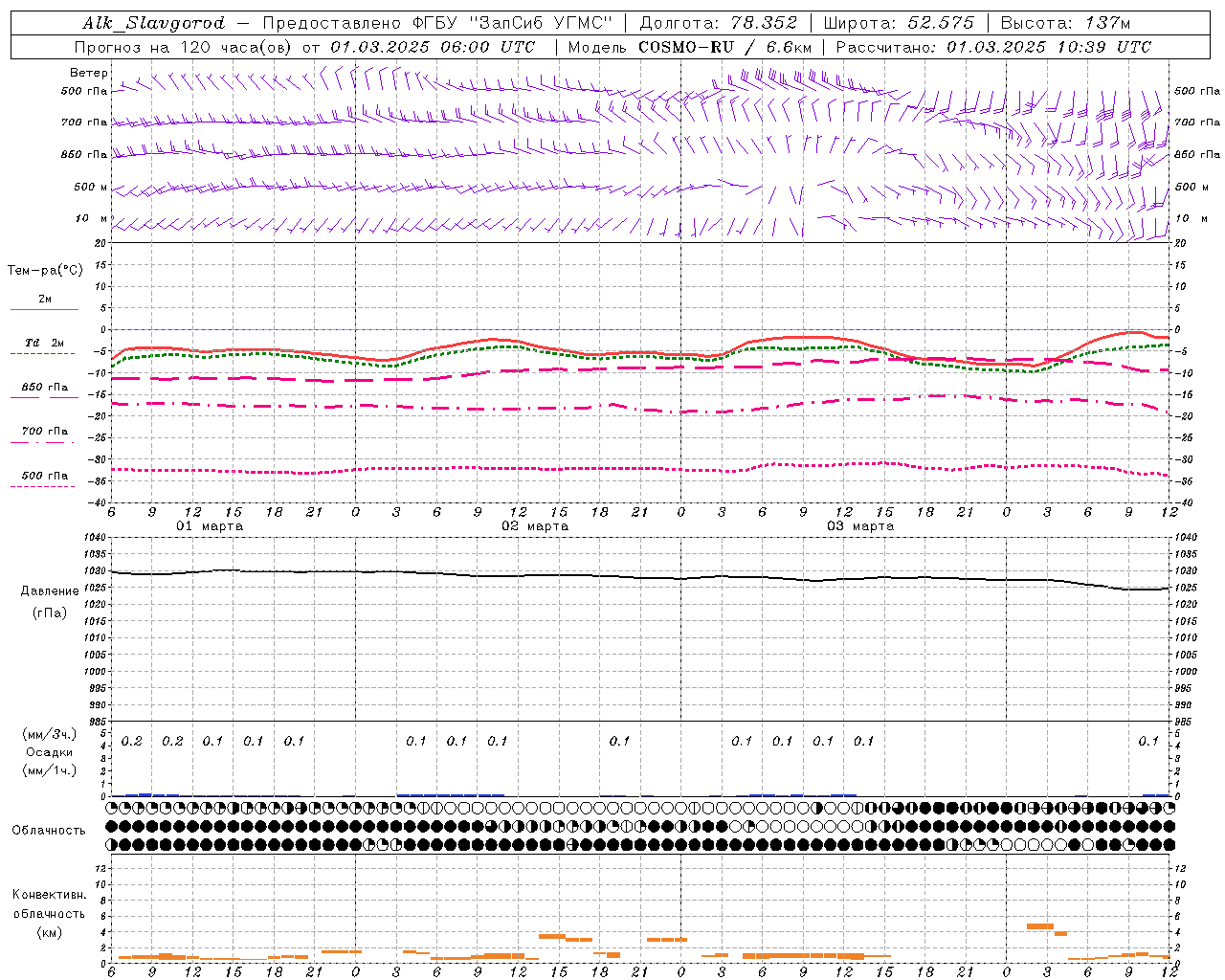Click the 03 марта date label
Viewport: 1225px width, 980px height.
point(860,526)
